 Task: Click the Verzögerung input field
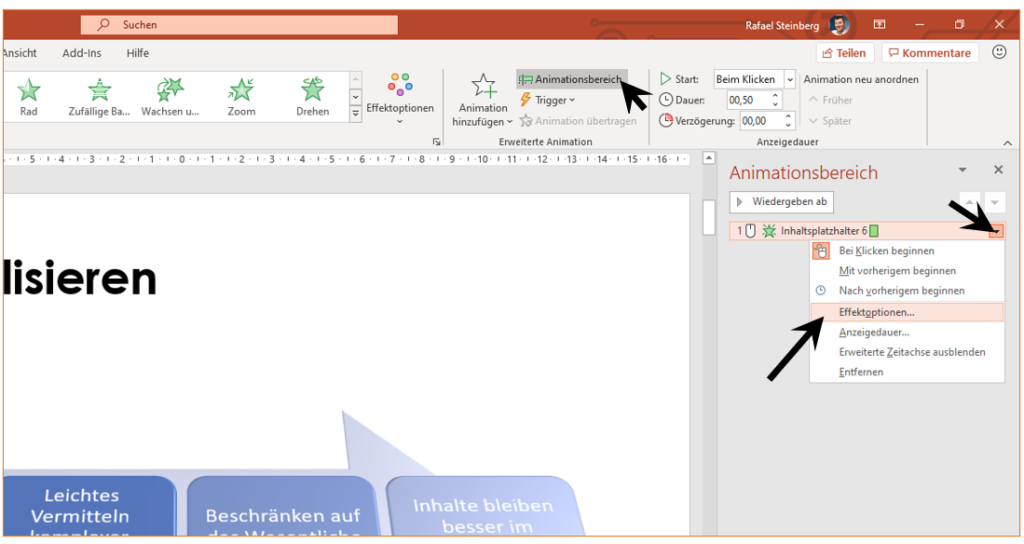pos(761,121)
